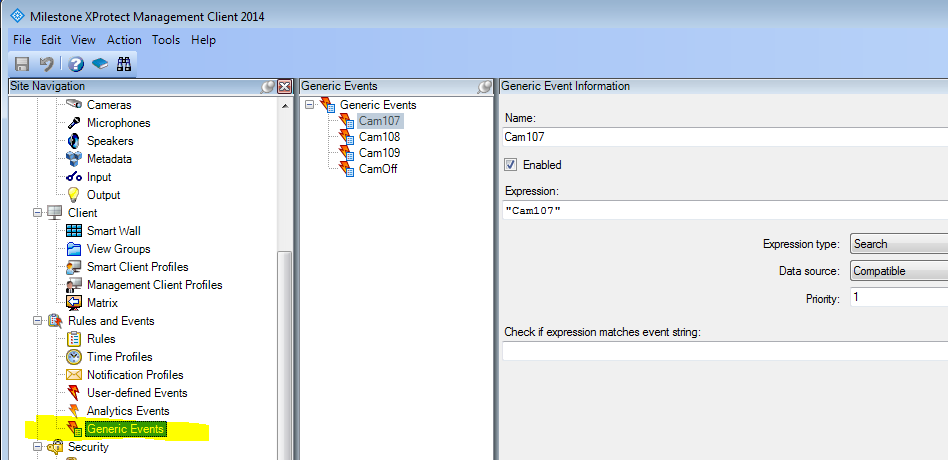Screen dimensions: 948x460
Task: Click the Notification Profiles envelope icon
Action: (x=74, y=375)
